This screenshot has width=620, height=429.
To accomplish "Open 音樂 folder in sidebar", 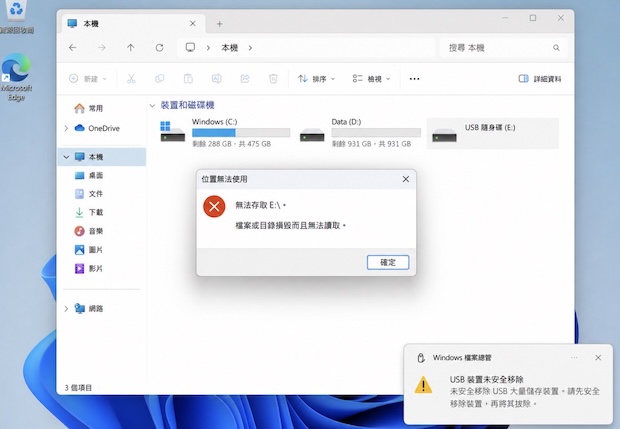I will [89, 231].
